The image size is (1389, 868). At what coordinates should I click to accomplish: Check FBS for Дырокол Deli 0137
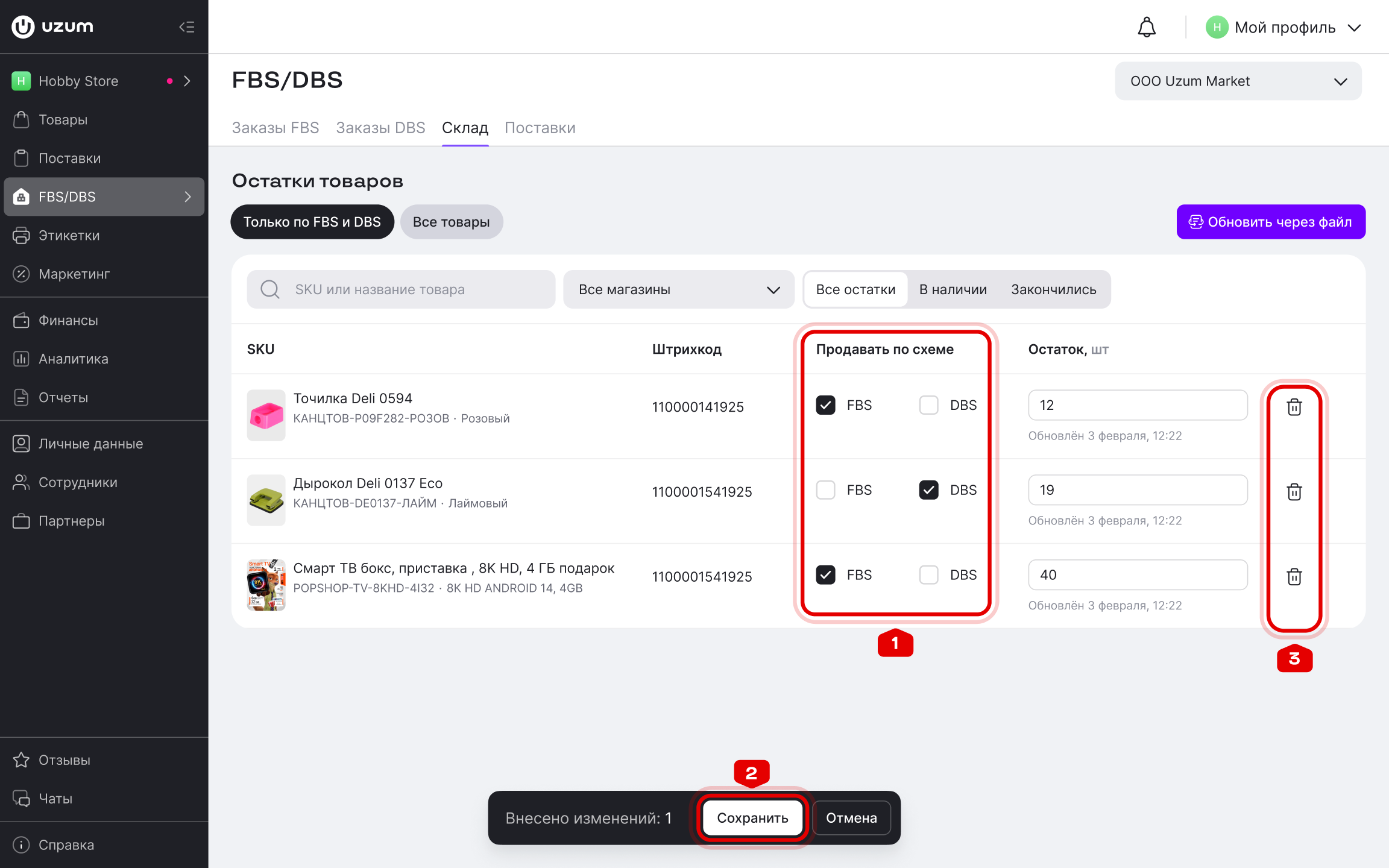click(x=825, y=490)
